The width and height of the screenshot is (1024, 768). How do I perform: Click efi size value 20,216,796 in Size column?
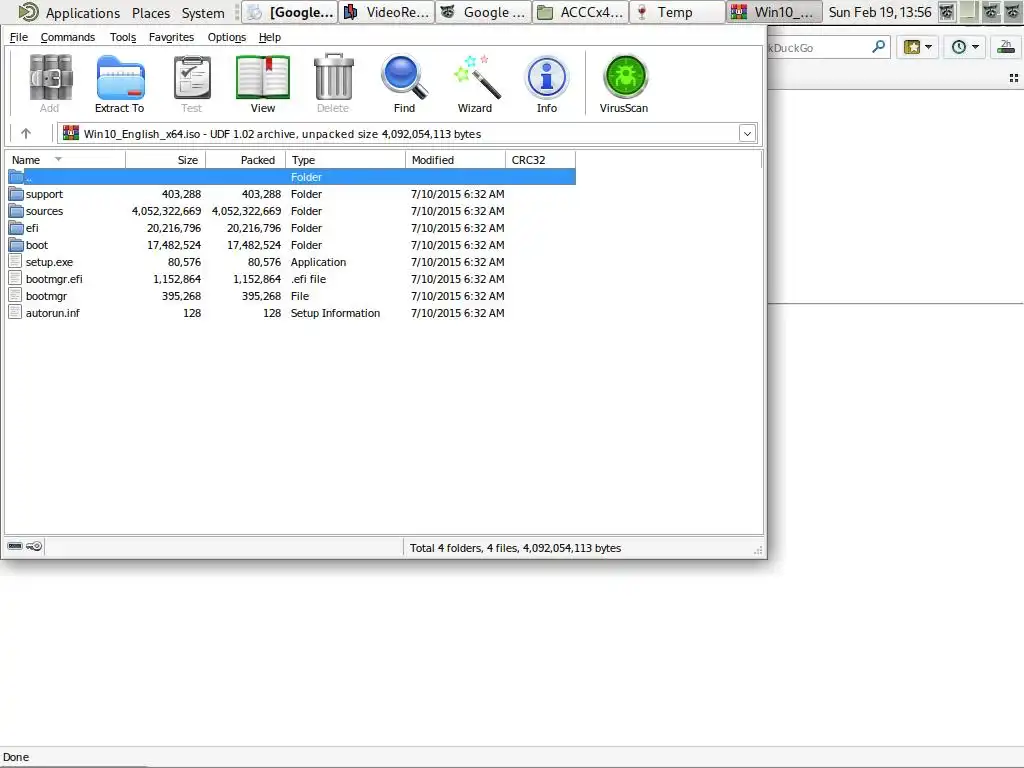pyautogui.click(x=174, y=228)
